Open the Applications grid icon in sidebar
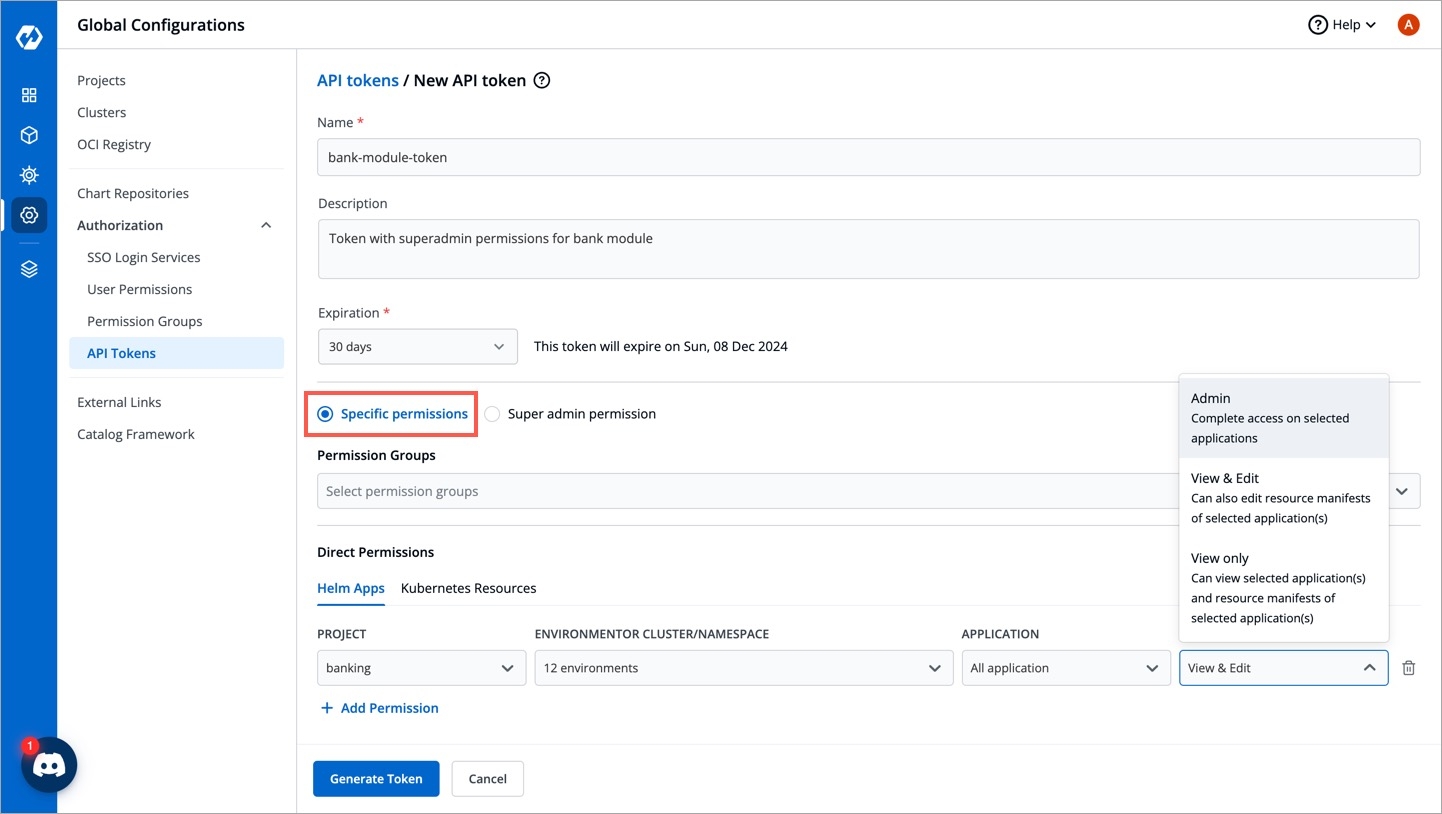This screenshot has width=1442, height=814. coord(29,95)
